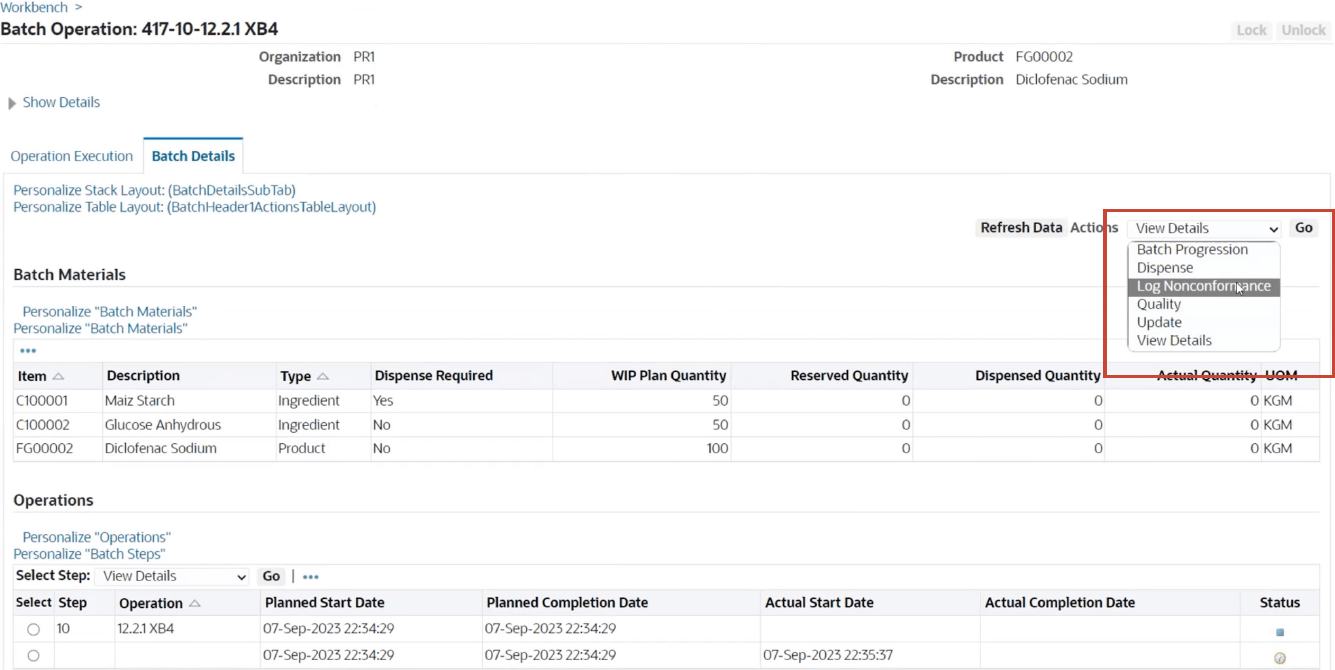The height and width of the screenshot is (670, 1335).
Task: Select the radio button in the second operations row
Action: 34,656
